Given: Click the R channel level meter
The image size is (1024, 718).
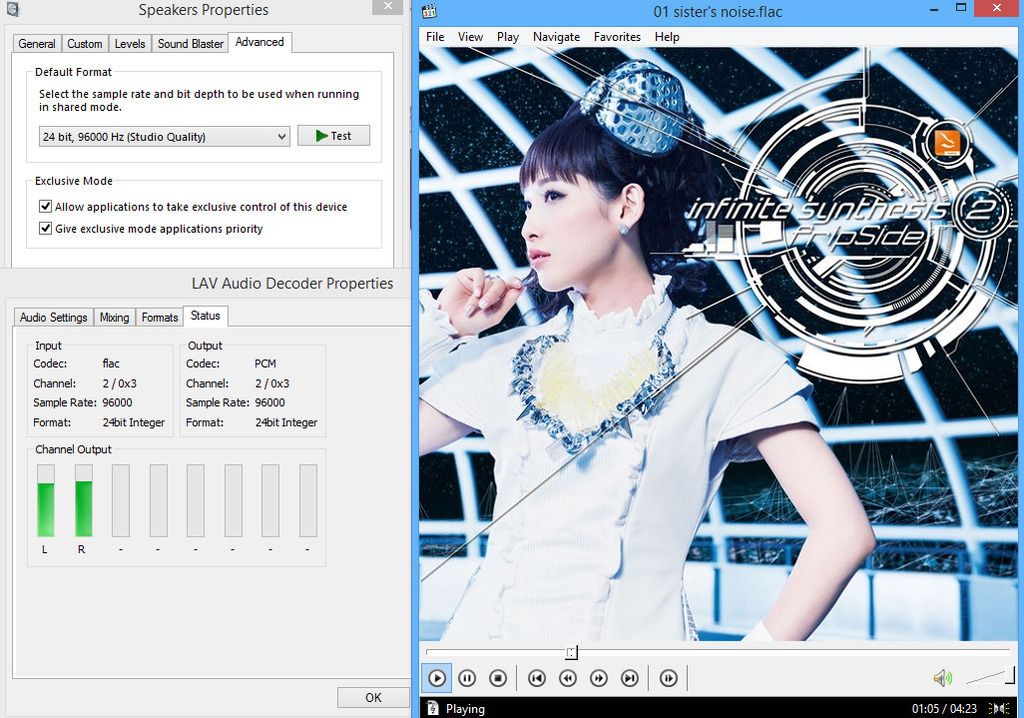Looking at the screenshot, I should 84,500.
